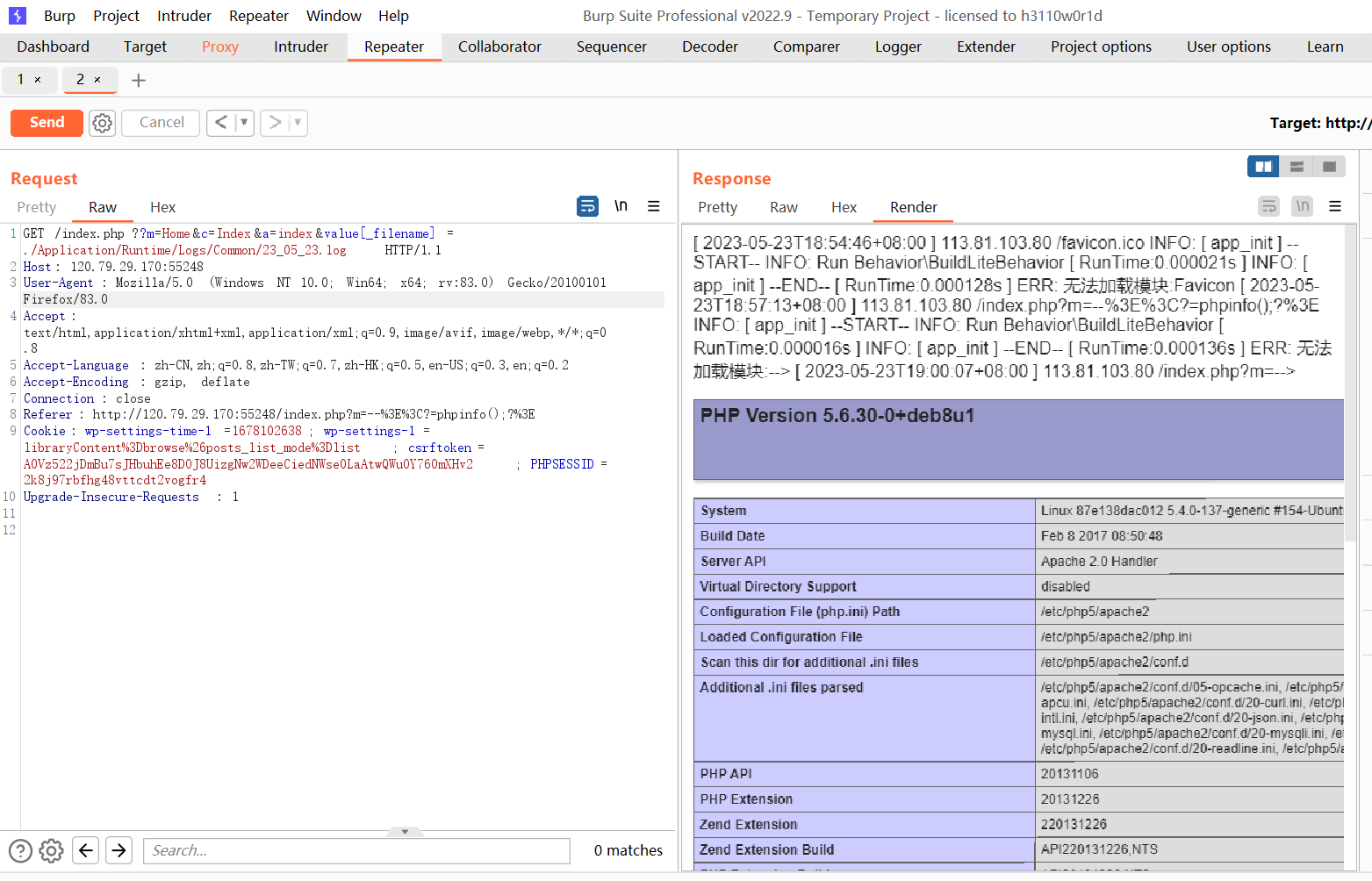The width and height of the screenshot is (1372, 881).
Task: Click the request Search input field
Action: (x=356, y=850)
